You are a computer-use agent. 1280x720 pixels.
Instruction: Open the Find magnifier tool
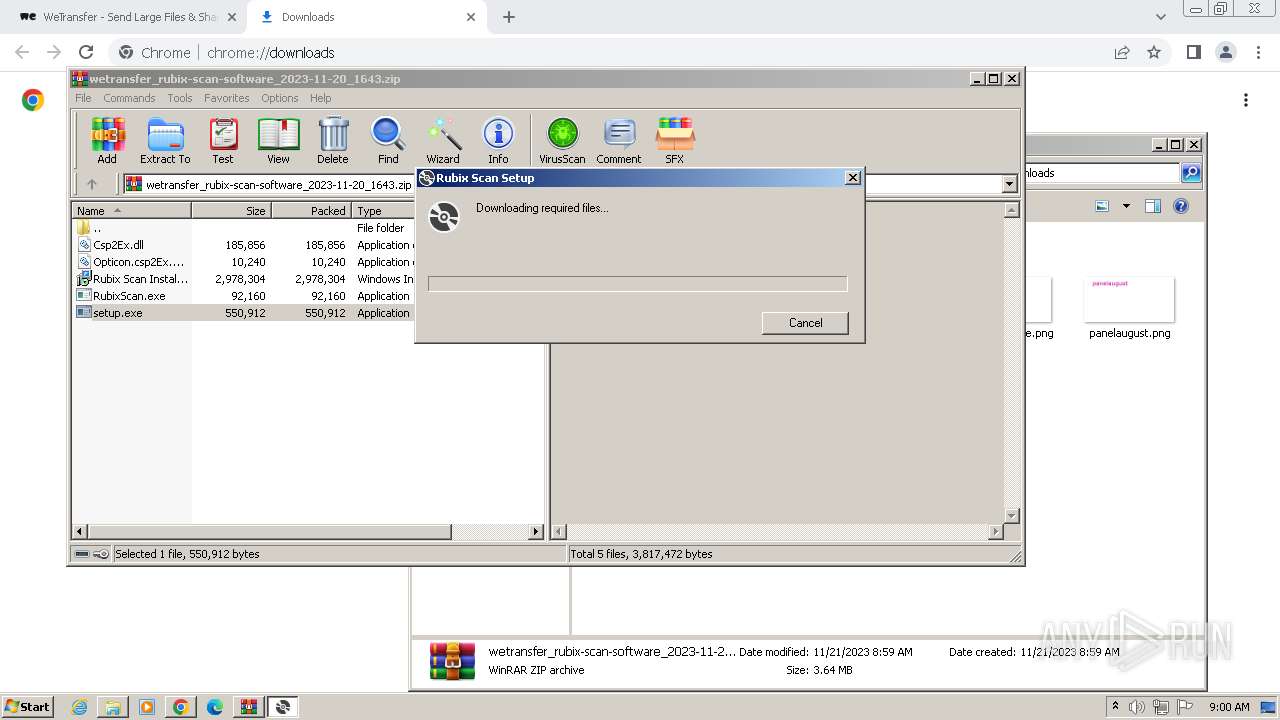(x=388, y=140)
